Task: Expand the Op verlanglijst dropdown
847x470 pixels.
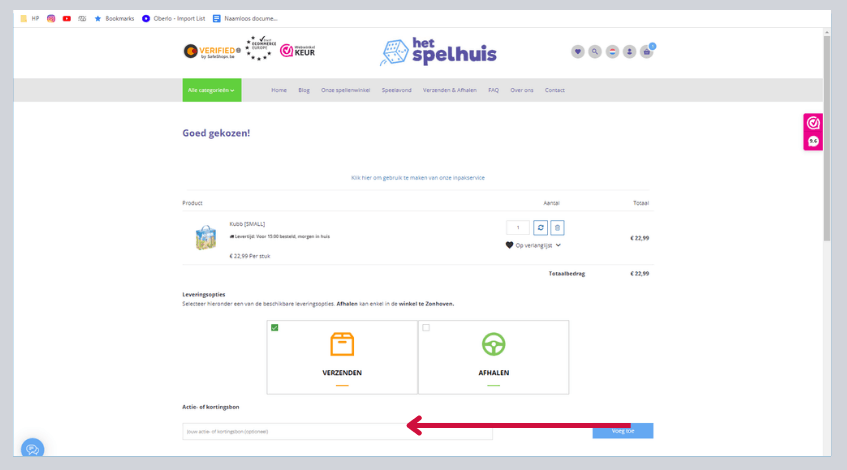Action: 534,245
